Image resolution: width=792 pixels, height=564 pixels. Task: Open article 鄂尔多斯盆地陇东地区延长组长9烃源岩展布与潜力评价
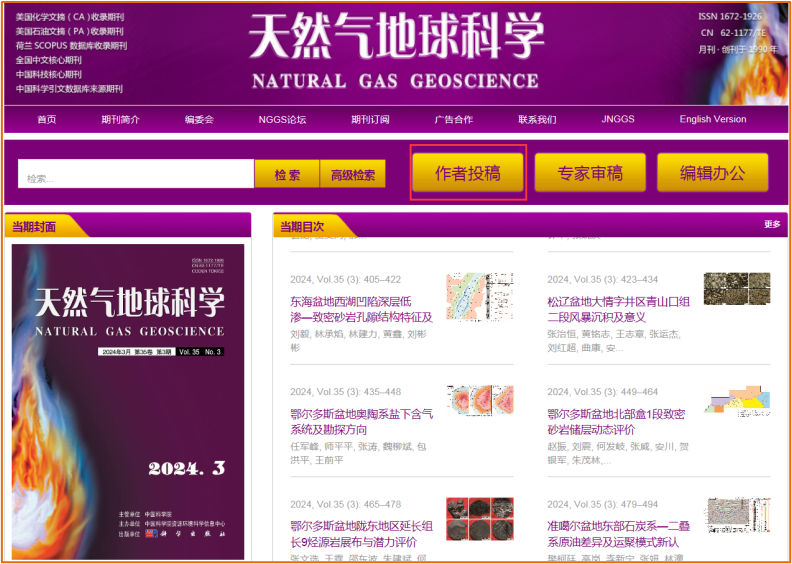[x=361, y=535]
